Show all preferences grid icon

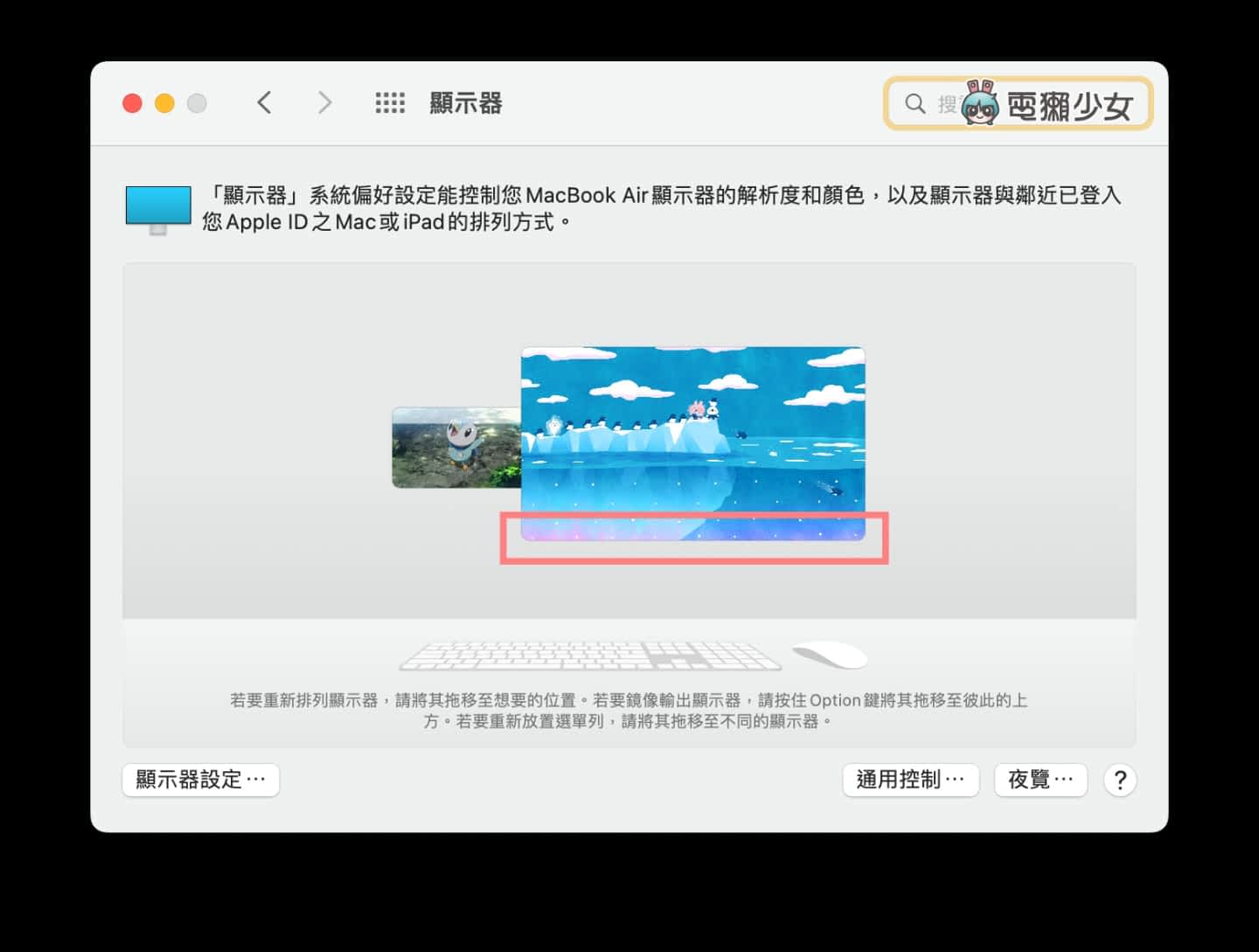pyautogui.click(x=390, y=103)
